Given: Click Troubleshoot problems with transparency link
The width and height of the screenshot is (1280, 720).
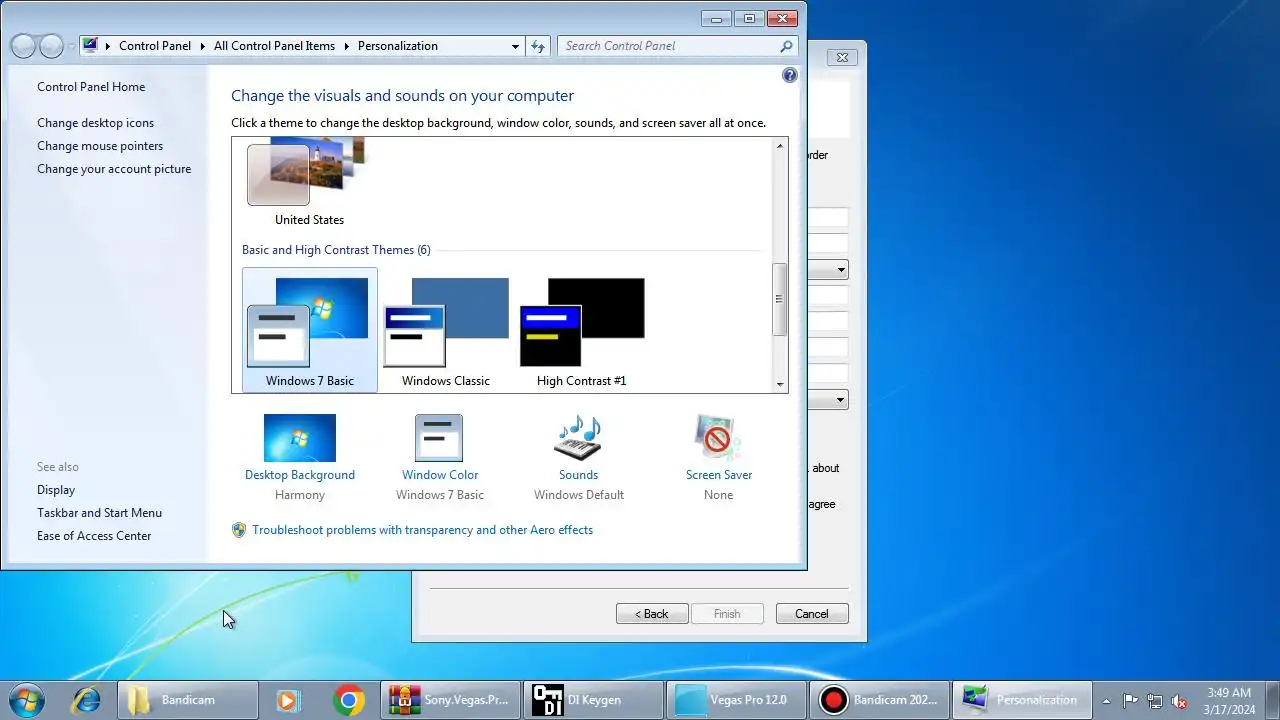Looking at the screenshot, I should pyautogui.click(x=422, y=530).
